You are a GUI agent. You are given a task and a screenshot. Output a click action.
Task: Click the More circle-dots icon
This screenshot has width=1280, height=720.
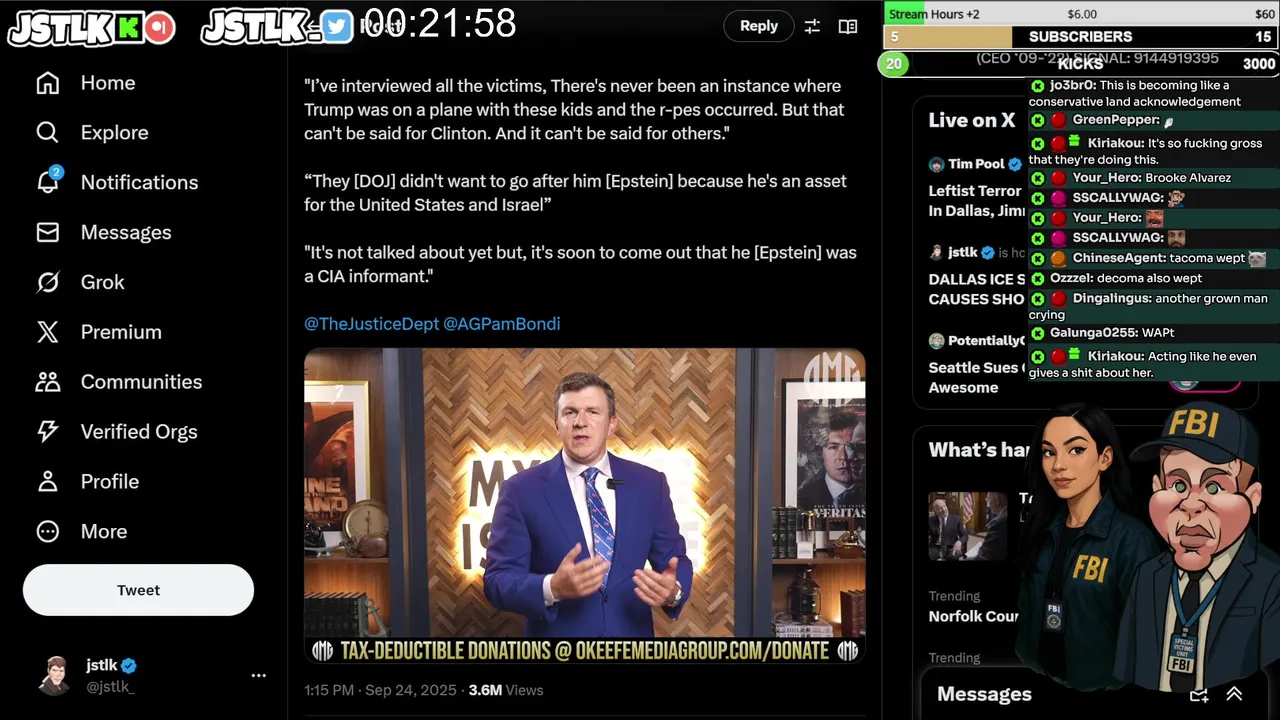pos(48,531)
